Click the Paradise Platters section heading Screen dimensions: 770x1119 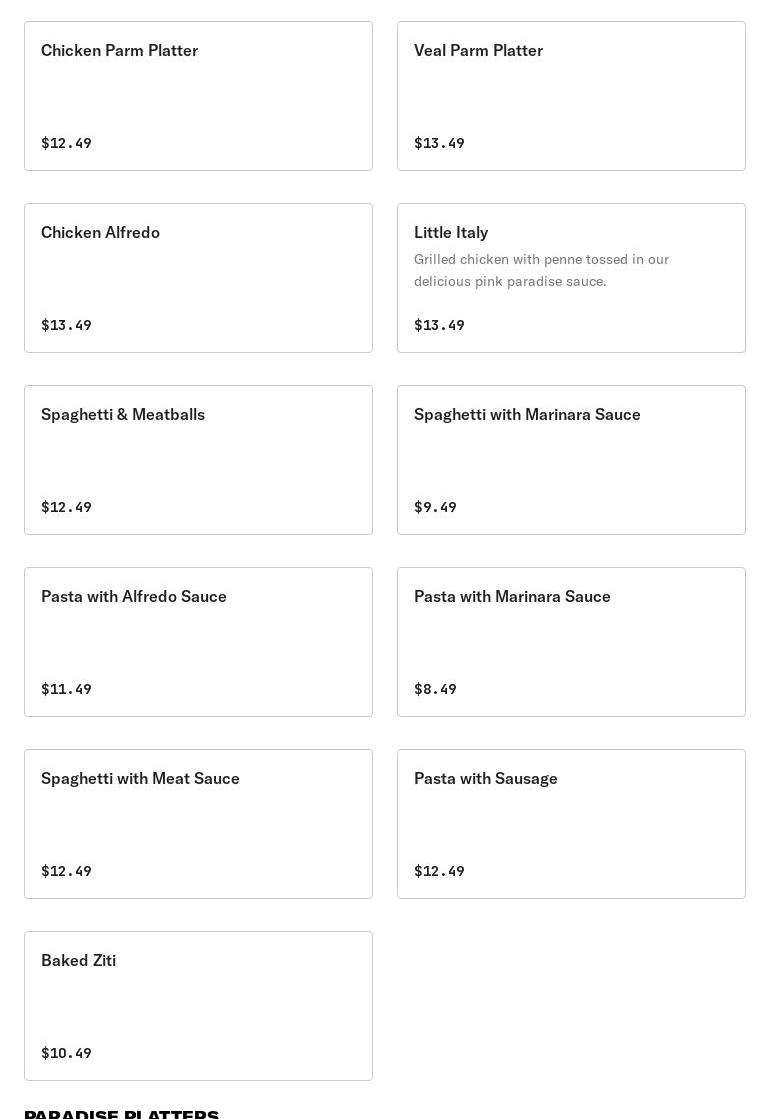[x=121, y=1113]
